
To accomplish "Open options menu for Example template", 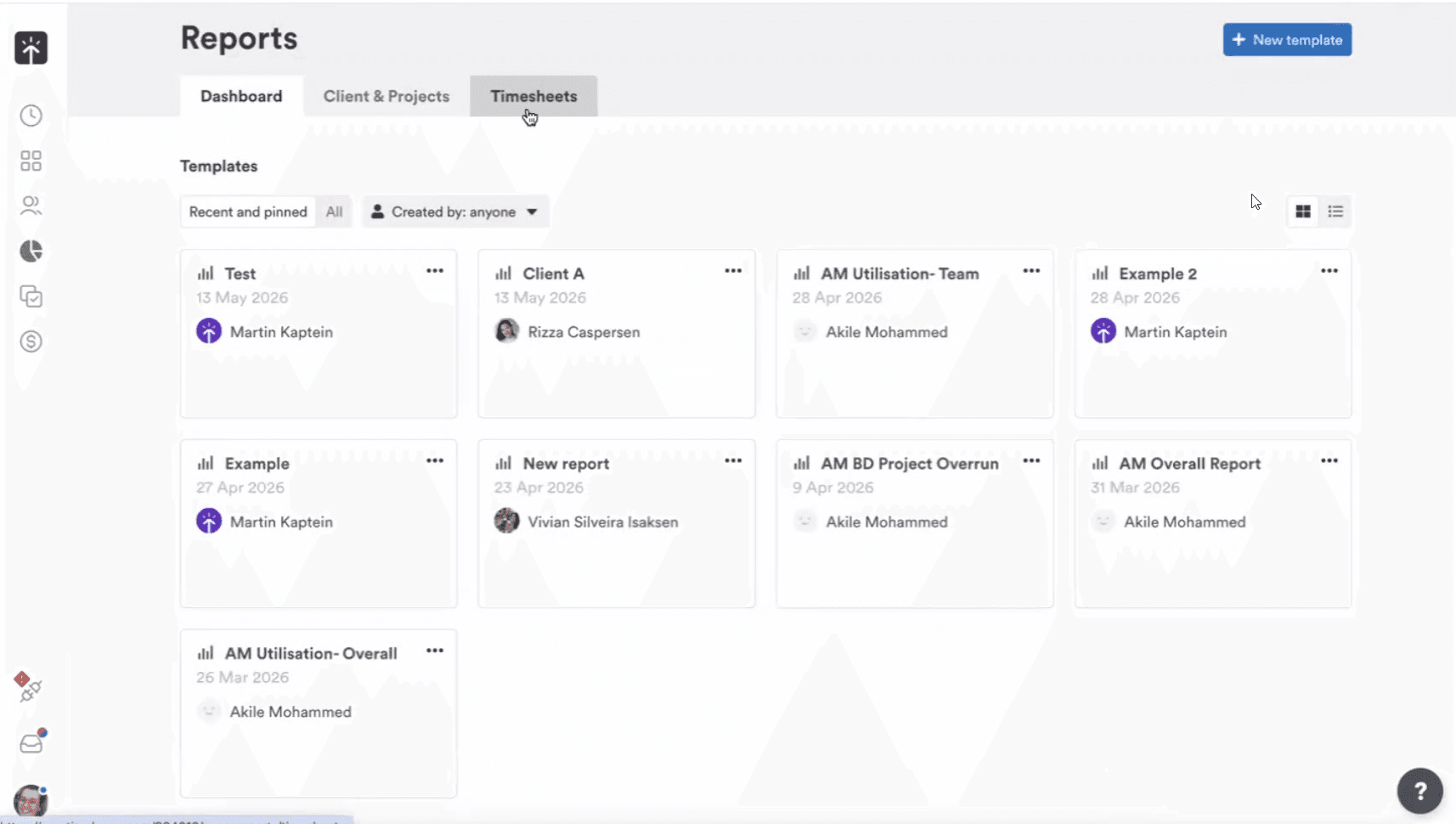I will (435, 460).
